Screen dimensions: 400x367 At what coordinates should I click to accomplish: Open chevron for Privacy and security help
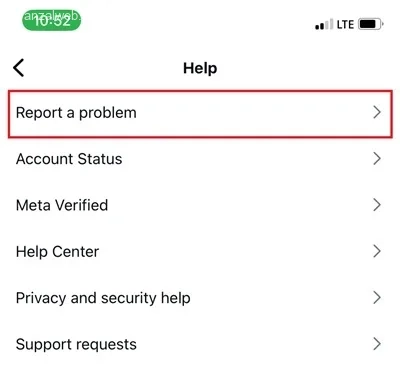click(377, 297)
